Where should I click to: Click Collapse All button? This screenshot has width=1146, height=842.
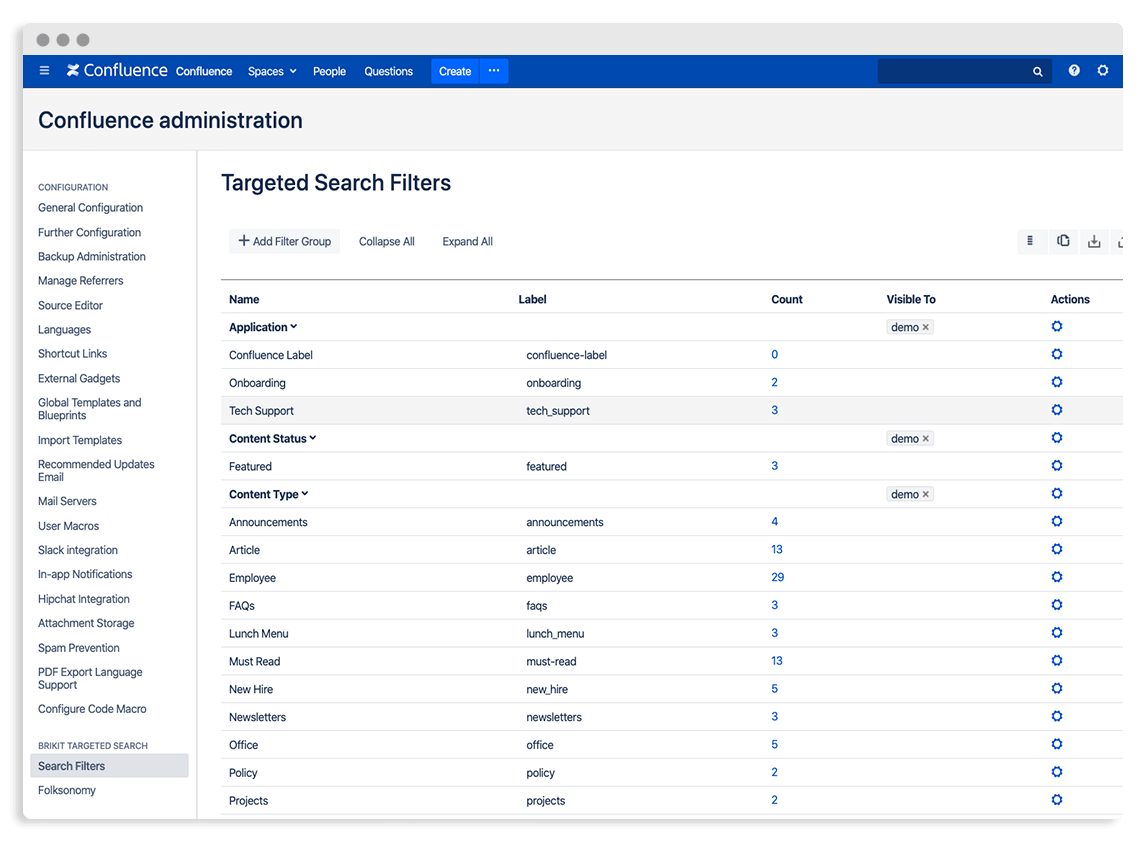click(387, 241)
